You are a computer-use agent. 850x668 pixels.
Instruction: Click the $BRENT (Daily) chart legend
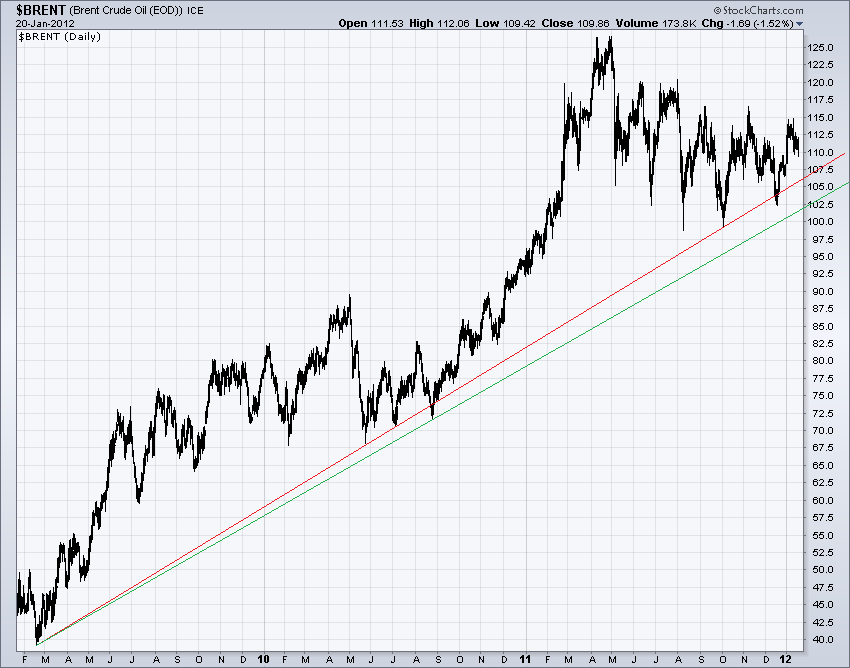click(x=60, y=37)
